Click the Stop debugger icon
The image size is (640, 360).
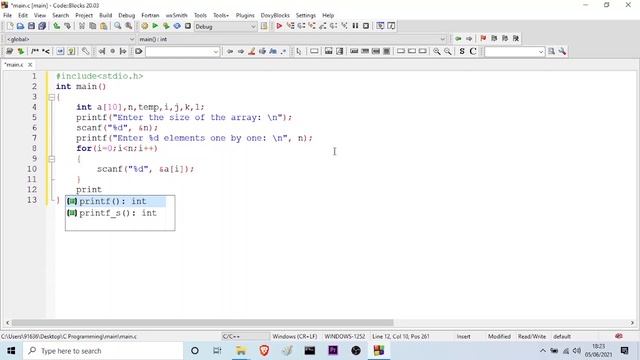(366, 26)
